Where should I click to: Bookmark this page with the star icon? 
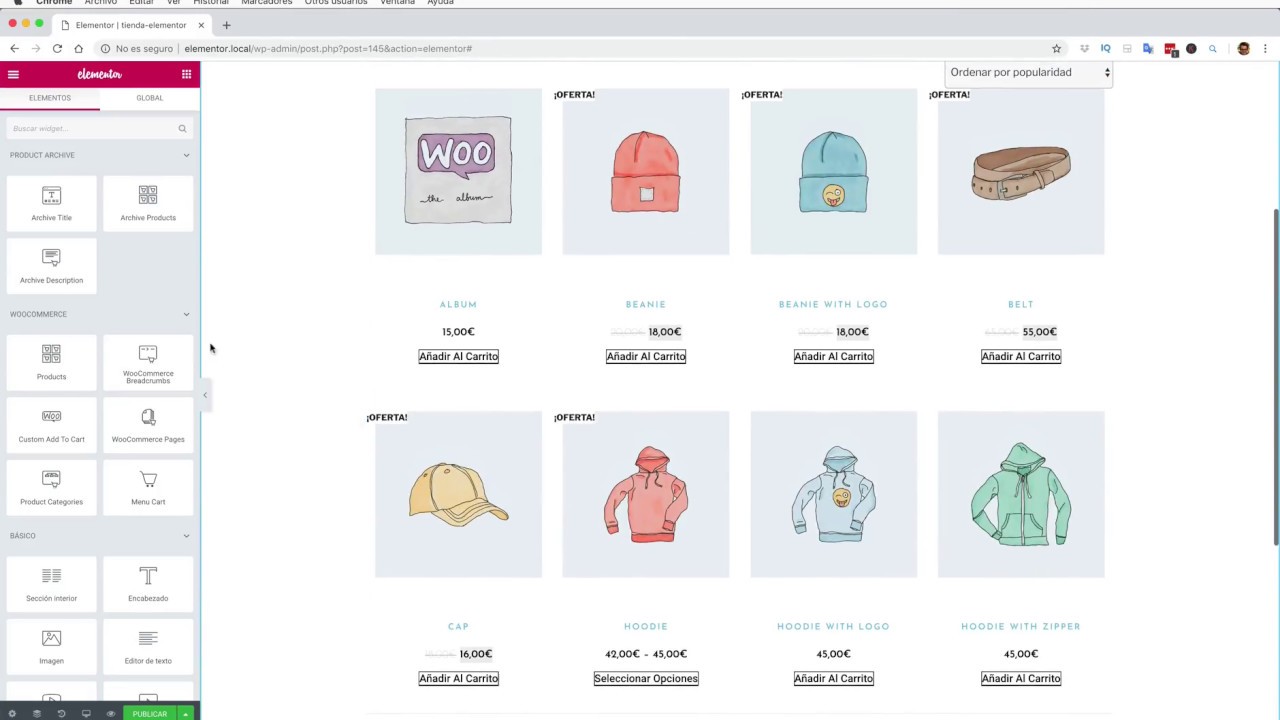coord(1056,48)
